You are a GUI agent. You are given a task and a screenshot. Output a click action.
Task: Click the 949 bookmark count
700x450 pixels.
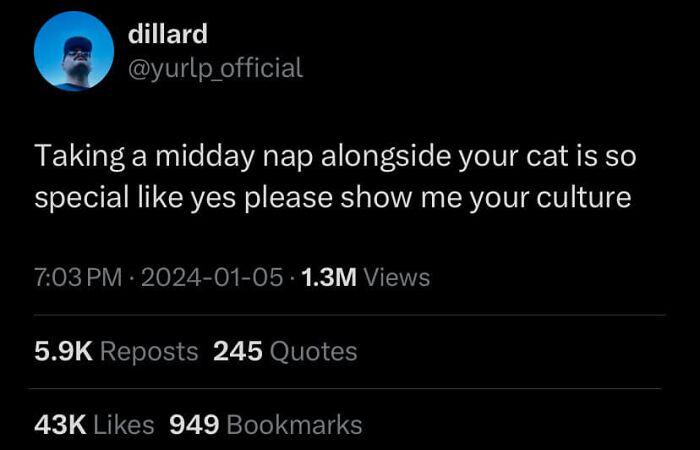click(x=194, y=425)
